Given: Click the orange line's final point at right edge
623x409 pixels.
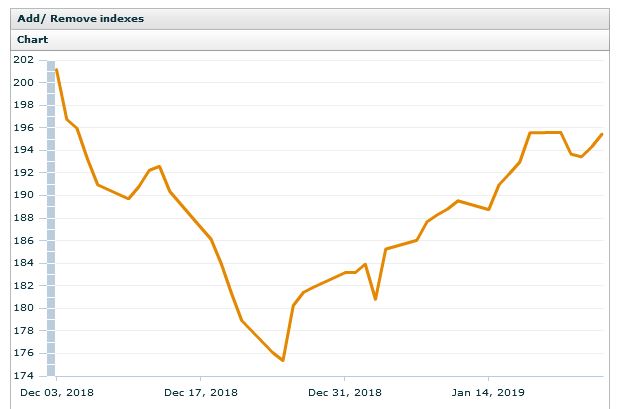Looking at the screenshot, I should click(x=602, y=134).
